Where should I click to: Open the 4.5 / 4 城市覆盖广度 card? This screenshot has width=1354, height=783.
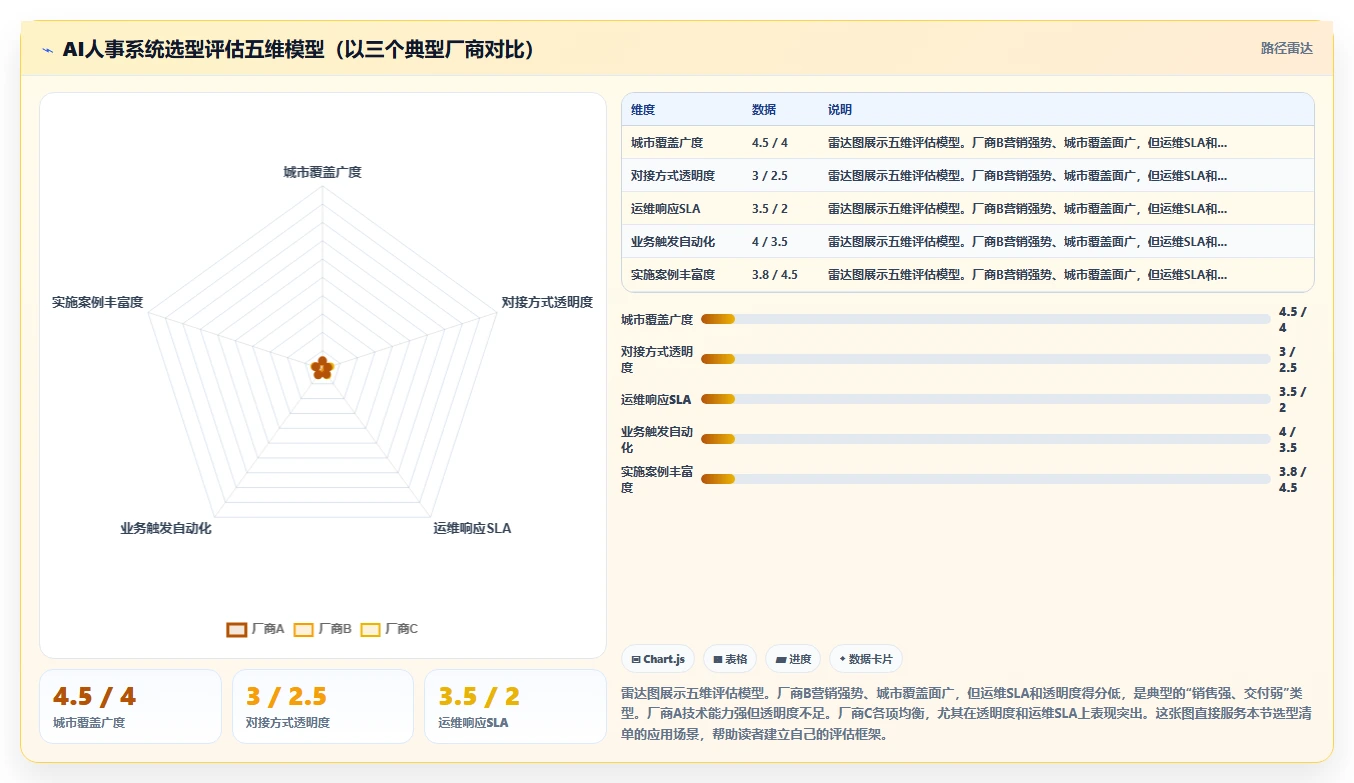point(130,706)
